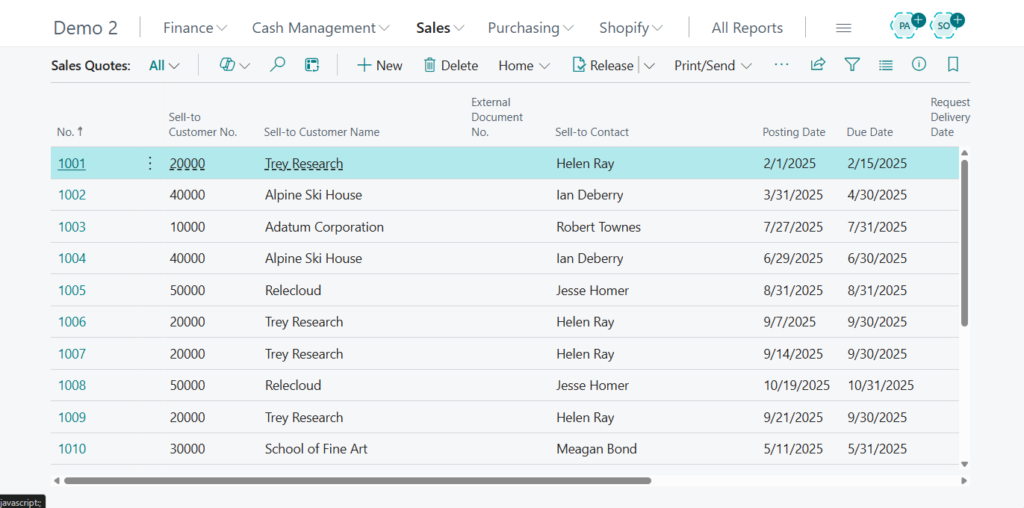
Task: Click the Analyze mode icon beside search
Action: point(312,65)
